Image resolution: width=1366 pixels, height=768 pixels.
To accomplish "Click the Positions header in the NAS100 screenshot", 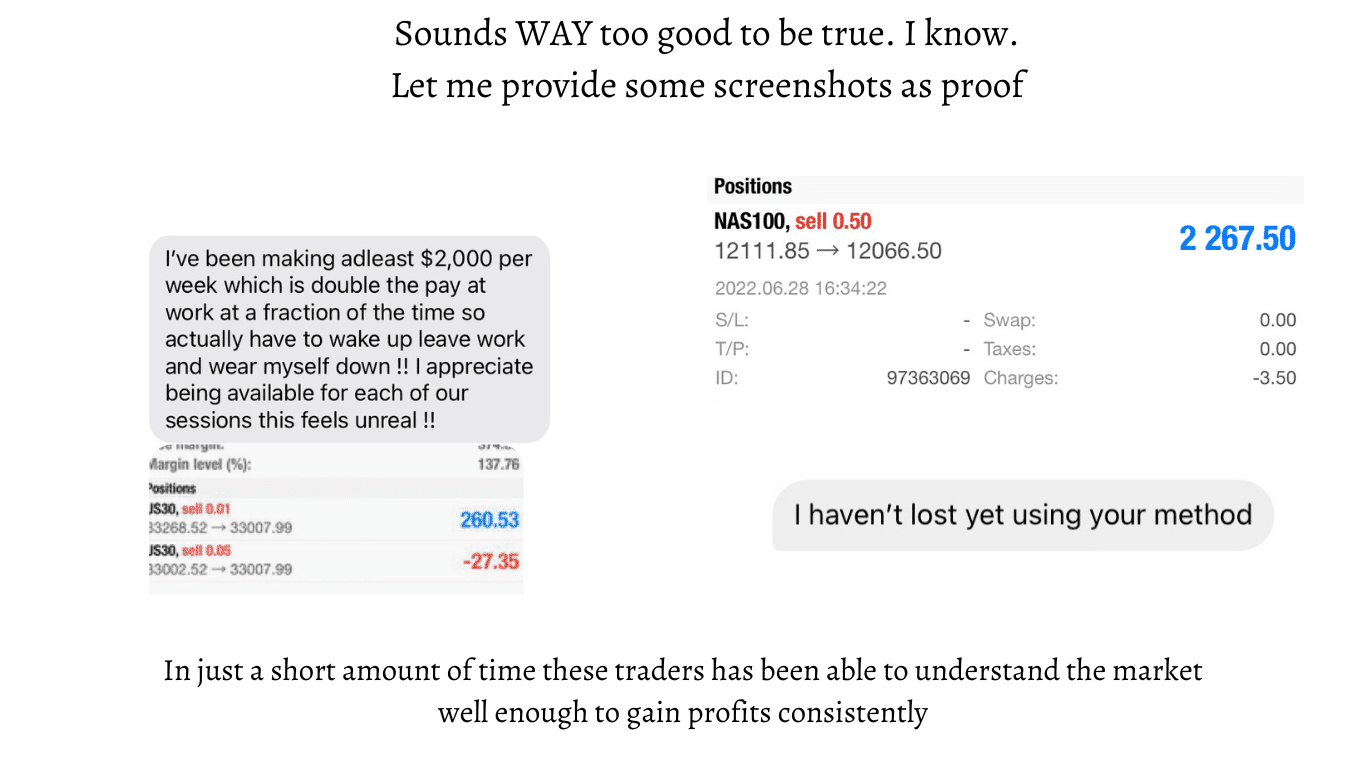I will point(753,186).
